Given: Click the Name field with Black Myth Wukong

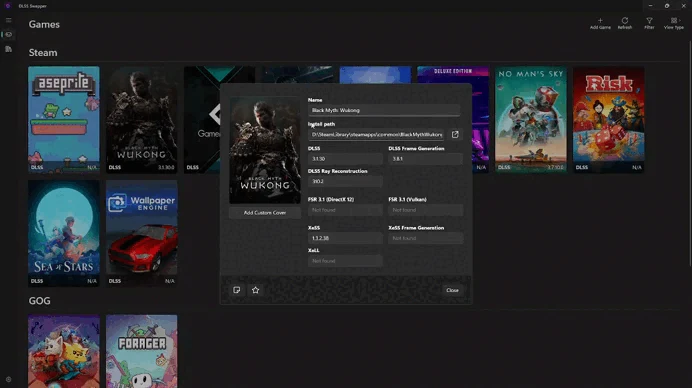Looking at the screenshot, I should (384, 110).
